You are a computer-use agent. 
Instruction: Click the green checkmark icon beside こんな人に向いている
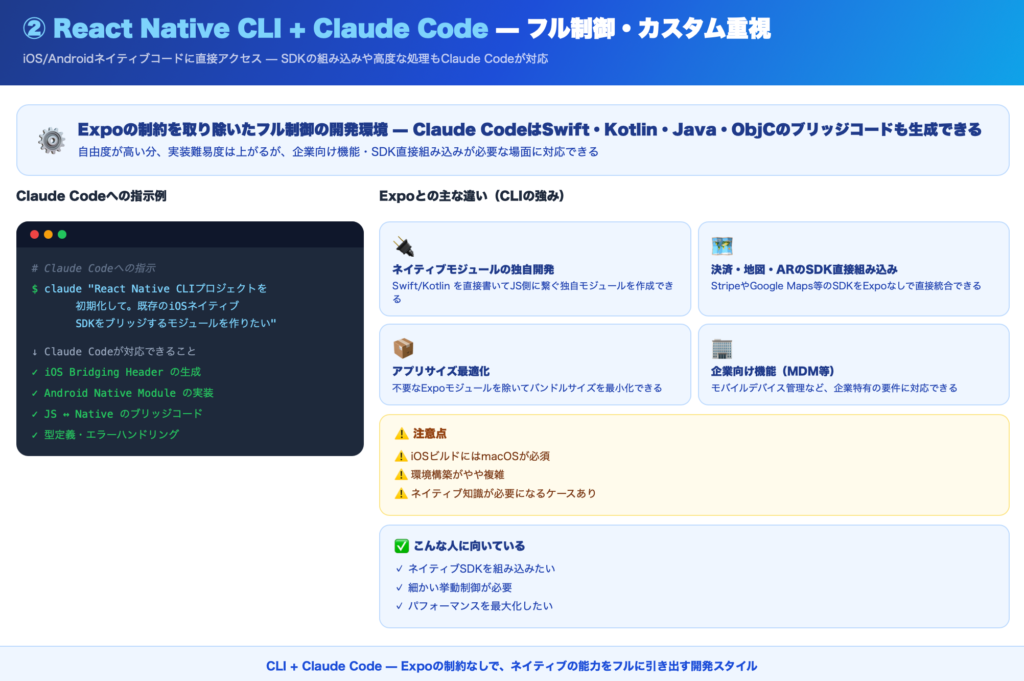point(402,546)
